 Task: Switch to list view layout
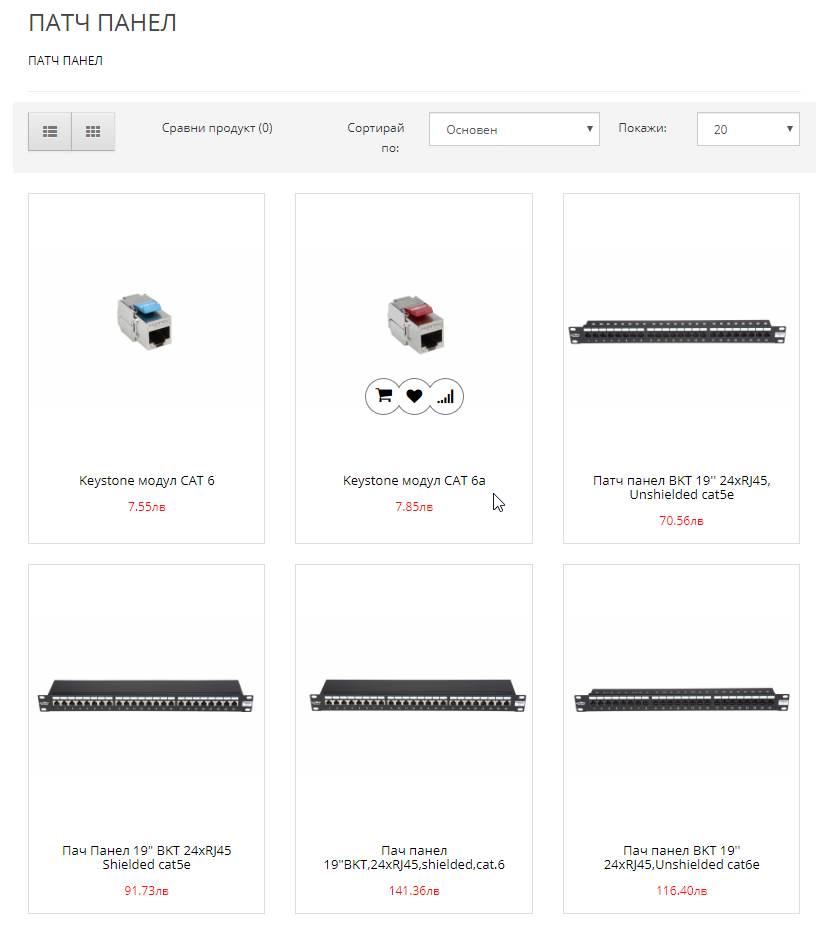[50, 132]
